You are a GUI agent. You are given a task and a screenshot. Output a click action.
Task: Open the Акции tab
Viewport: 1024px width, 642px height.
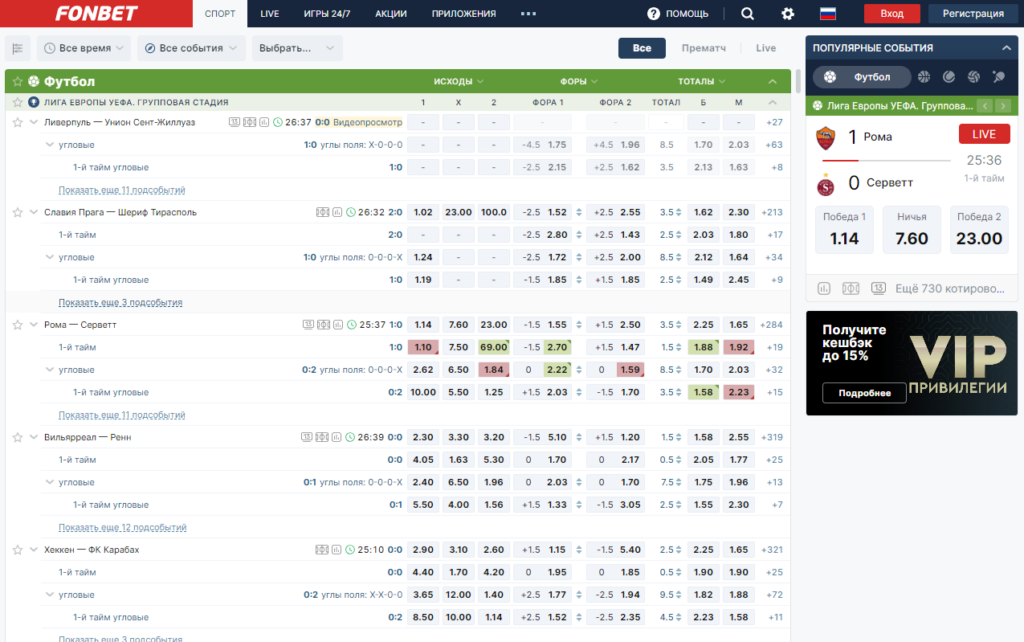pyautogui.click(x=391, y=14)
